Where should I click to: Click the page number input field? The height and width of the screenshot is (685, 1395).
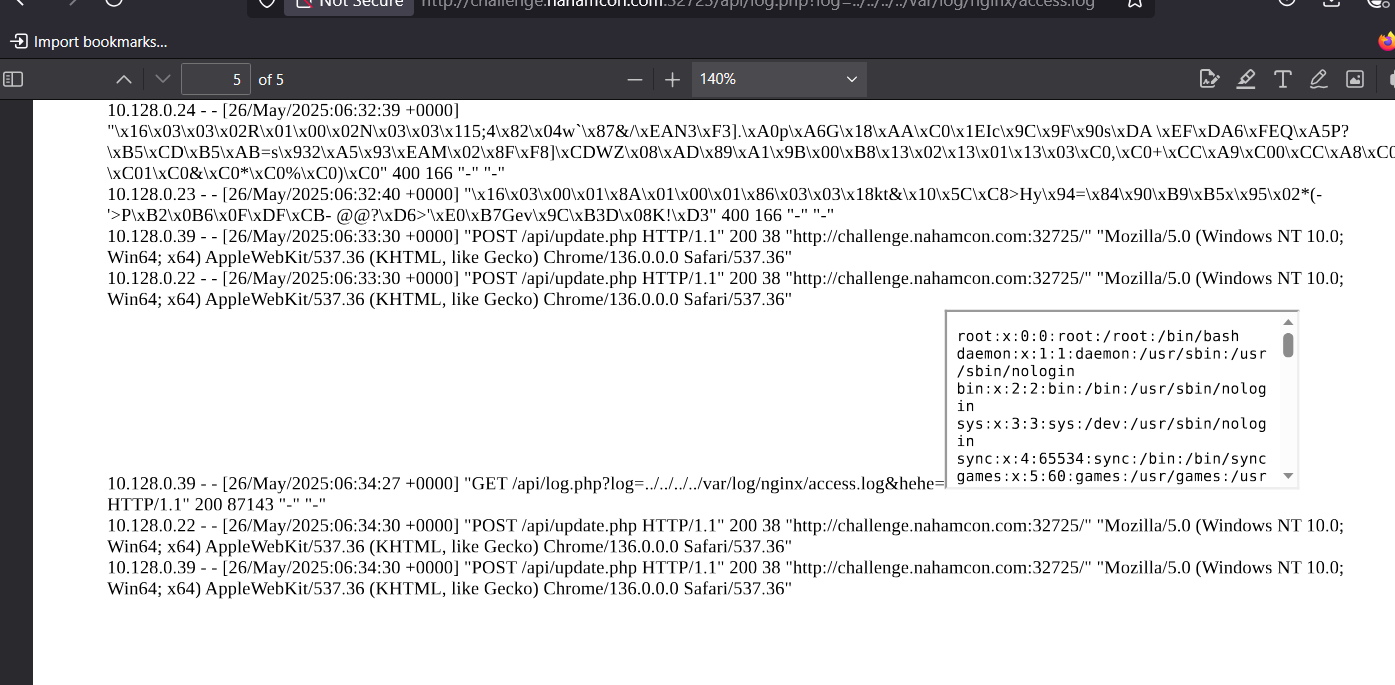coord(215,79)
